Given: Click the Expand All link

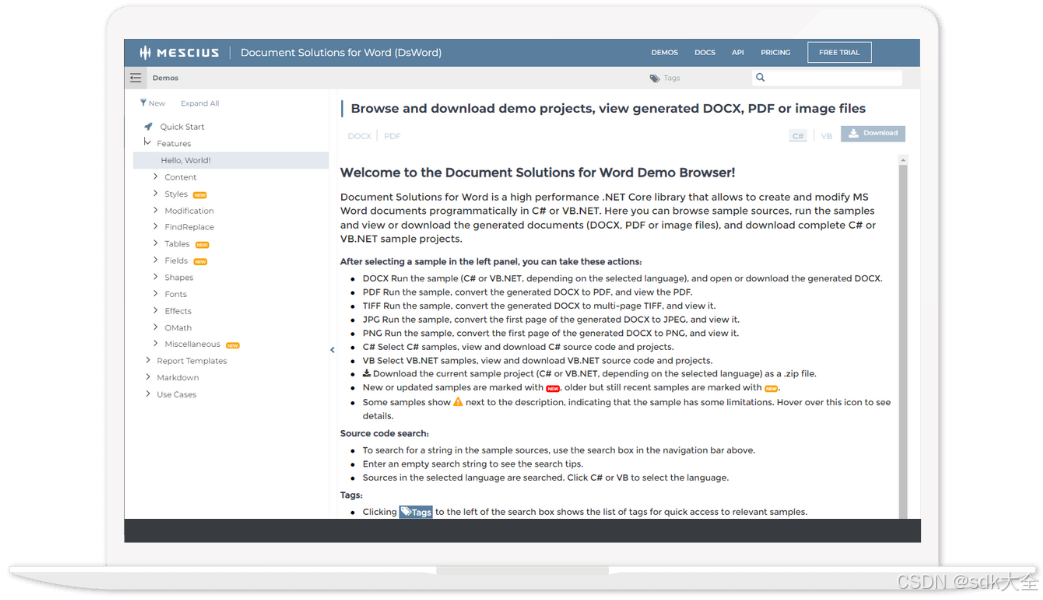Looking at the screenshot, I should click(x=200, y=103).
